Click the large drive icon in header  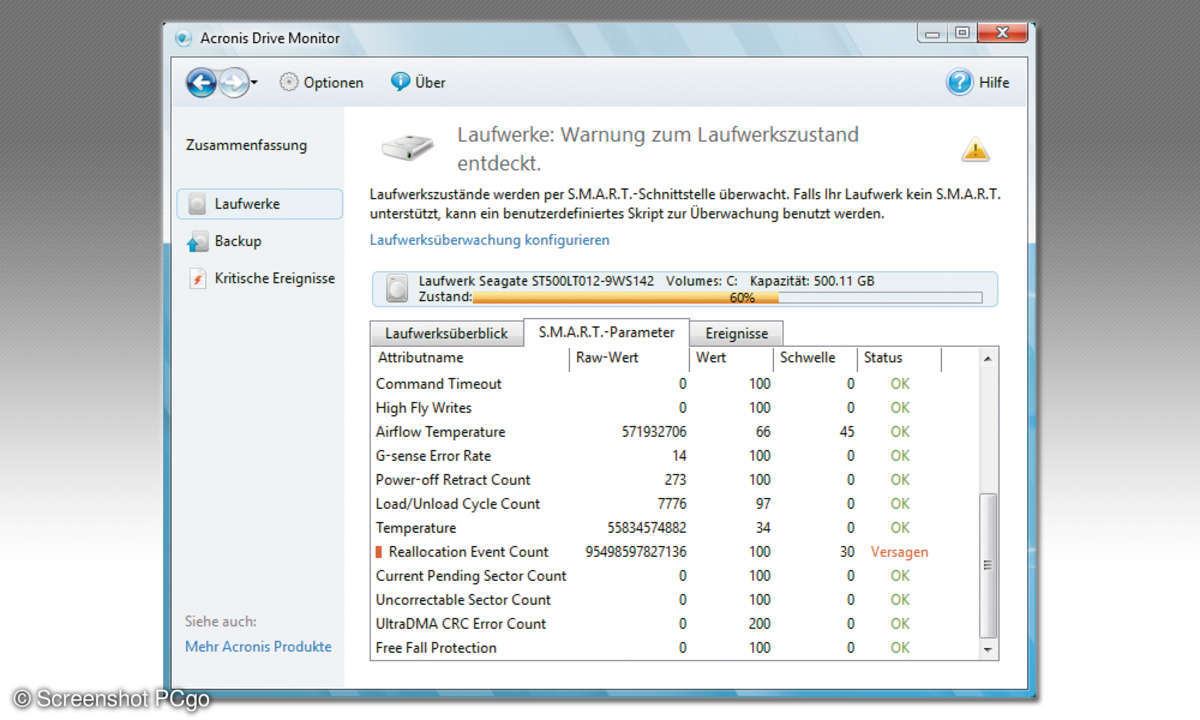(407, 150)
